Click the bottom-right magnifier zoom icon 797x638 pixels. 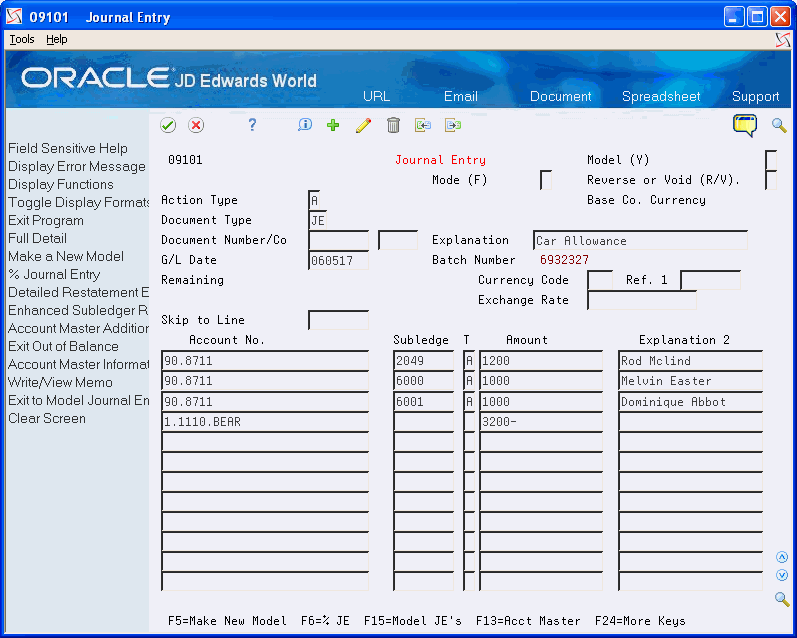782,599
